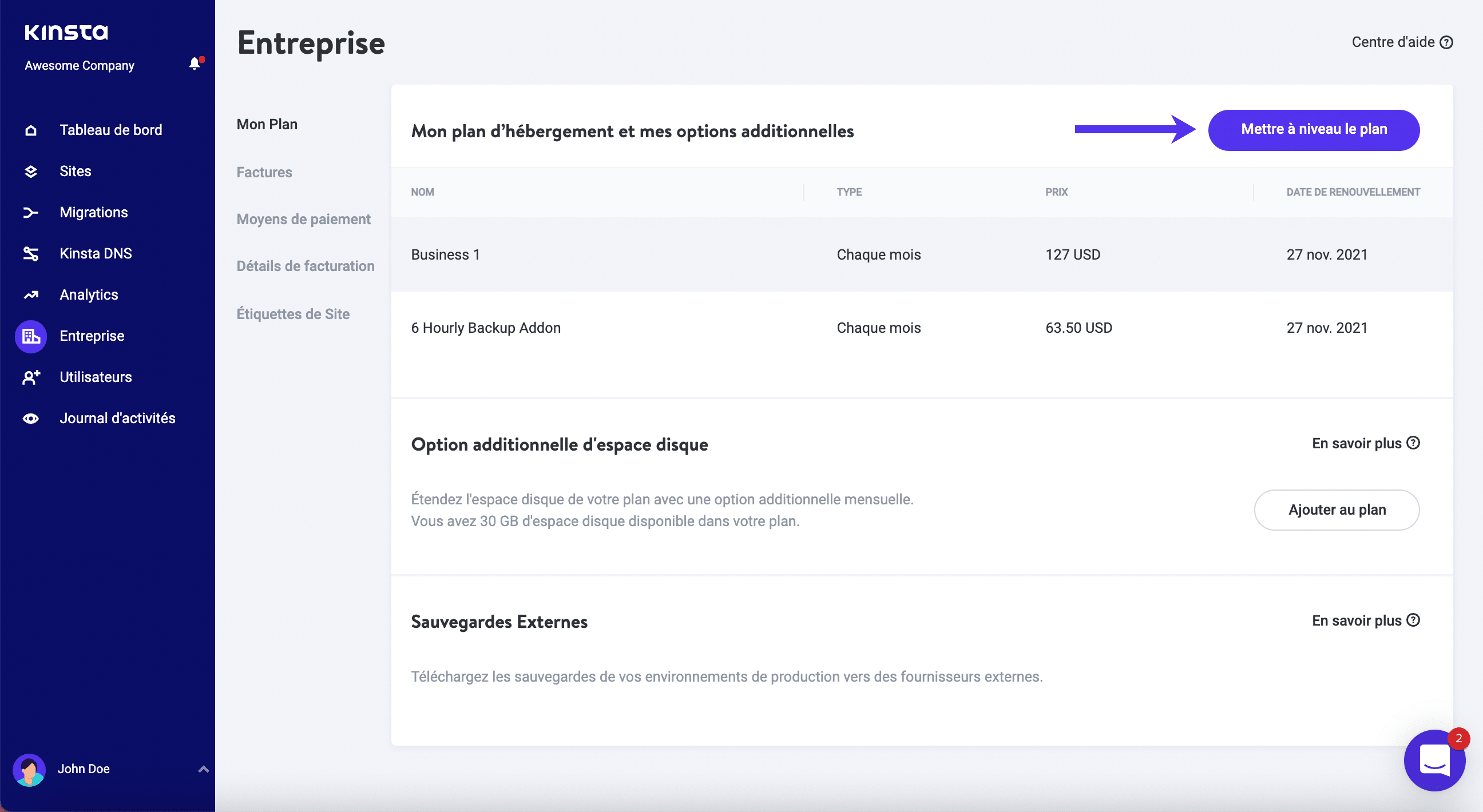The image size is (1483, 812).
Task: Click the Journal d'activités eye icon
Action: (x=31, y=419)
